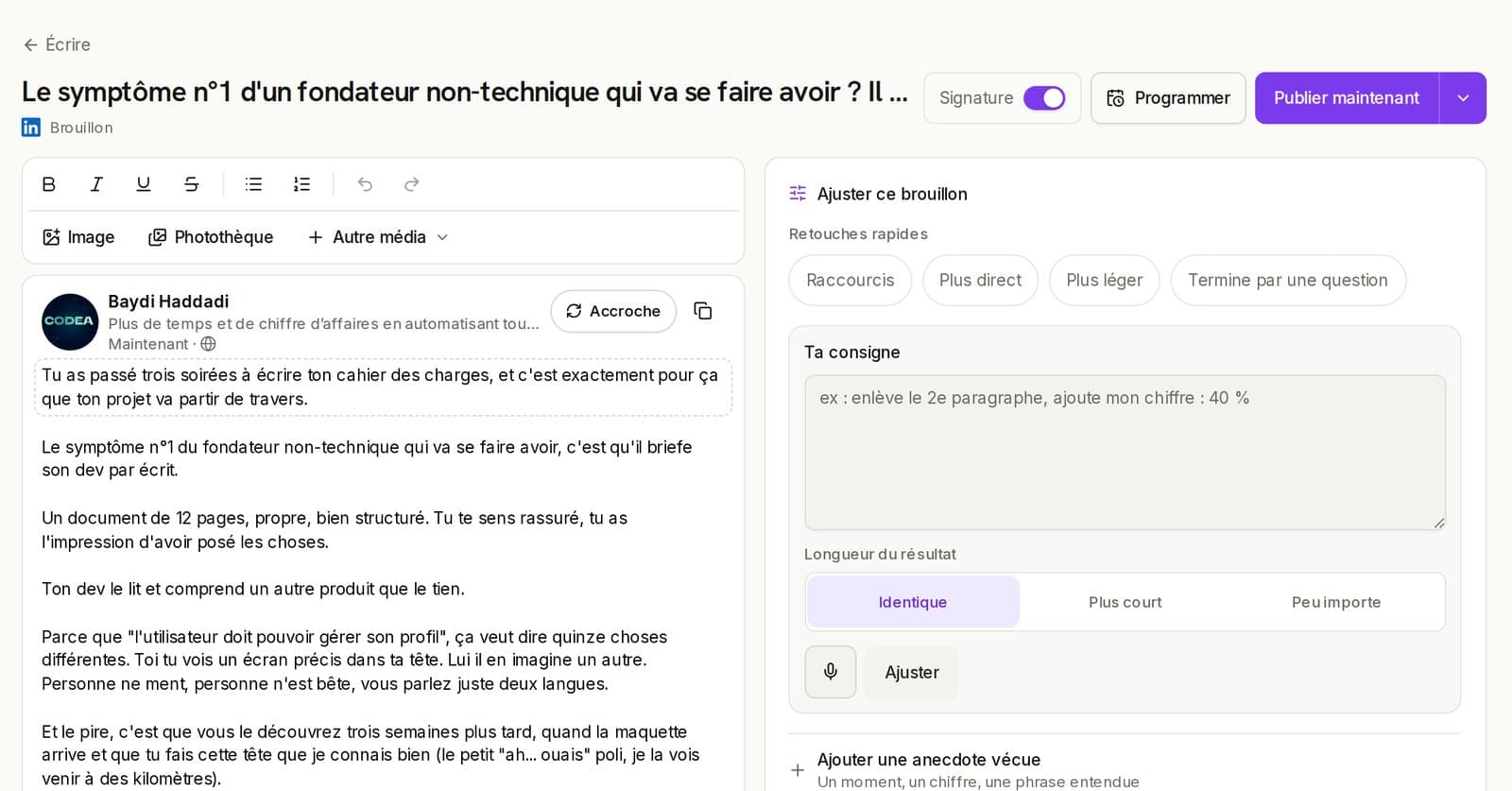Click the hook paragraph starting 'Tu as passé'
The width and height of the screenshot is (1512, 791).
click(383, 387)
